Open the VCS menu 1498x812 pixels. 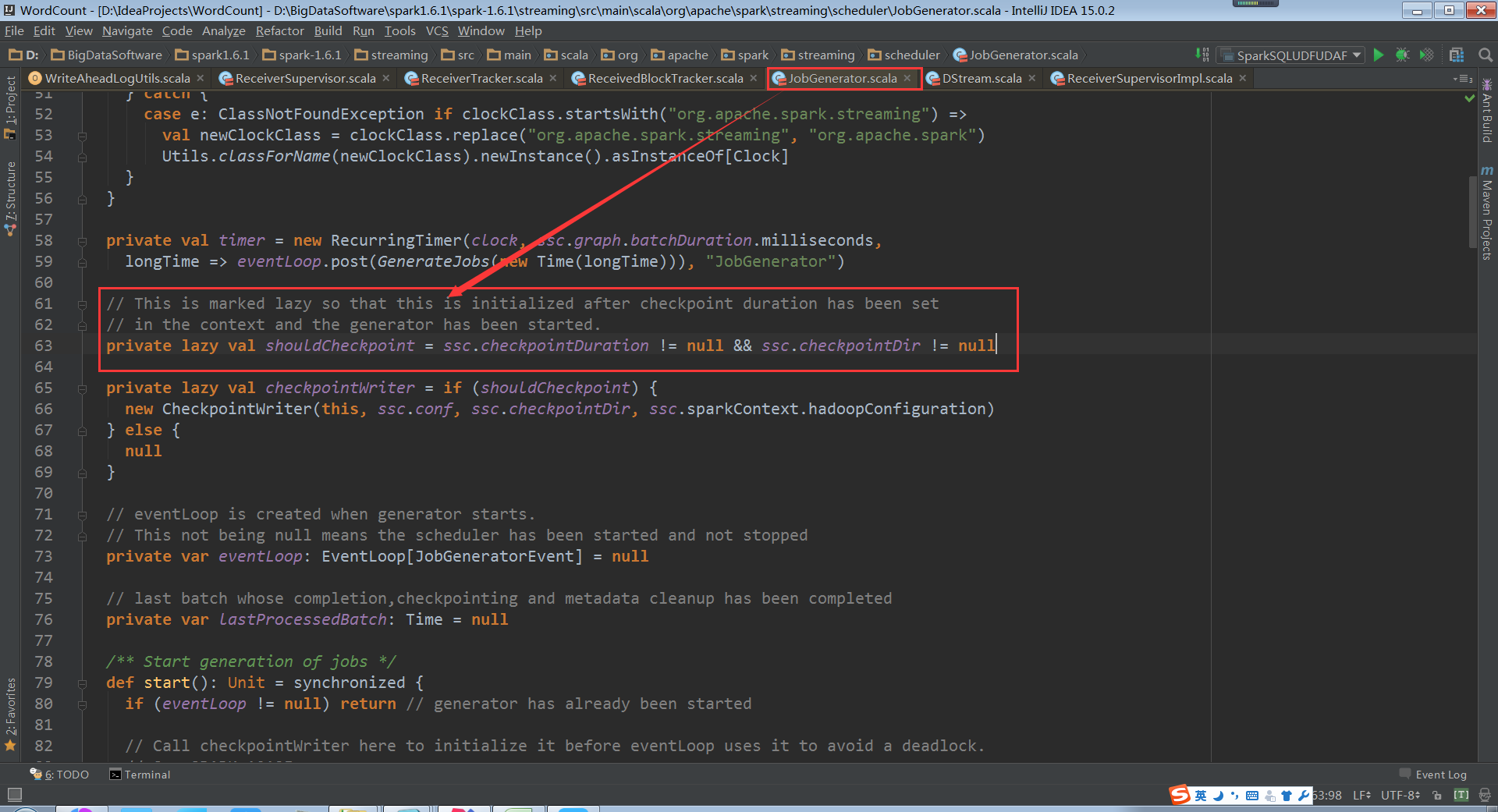coord(437,31)
